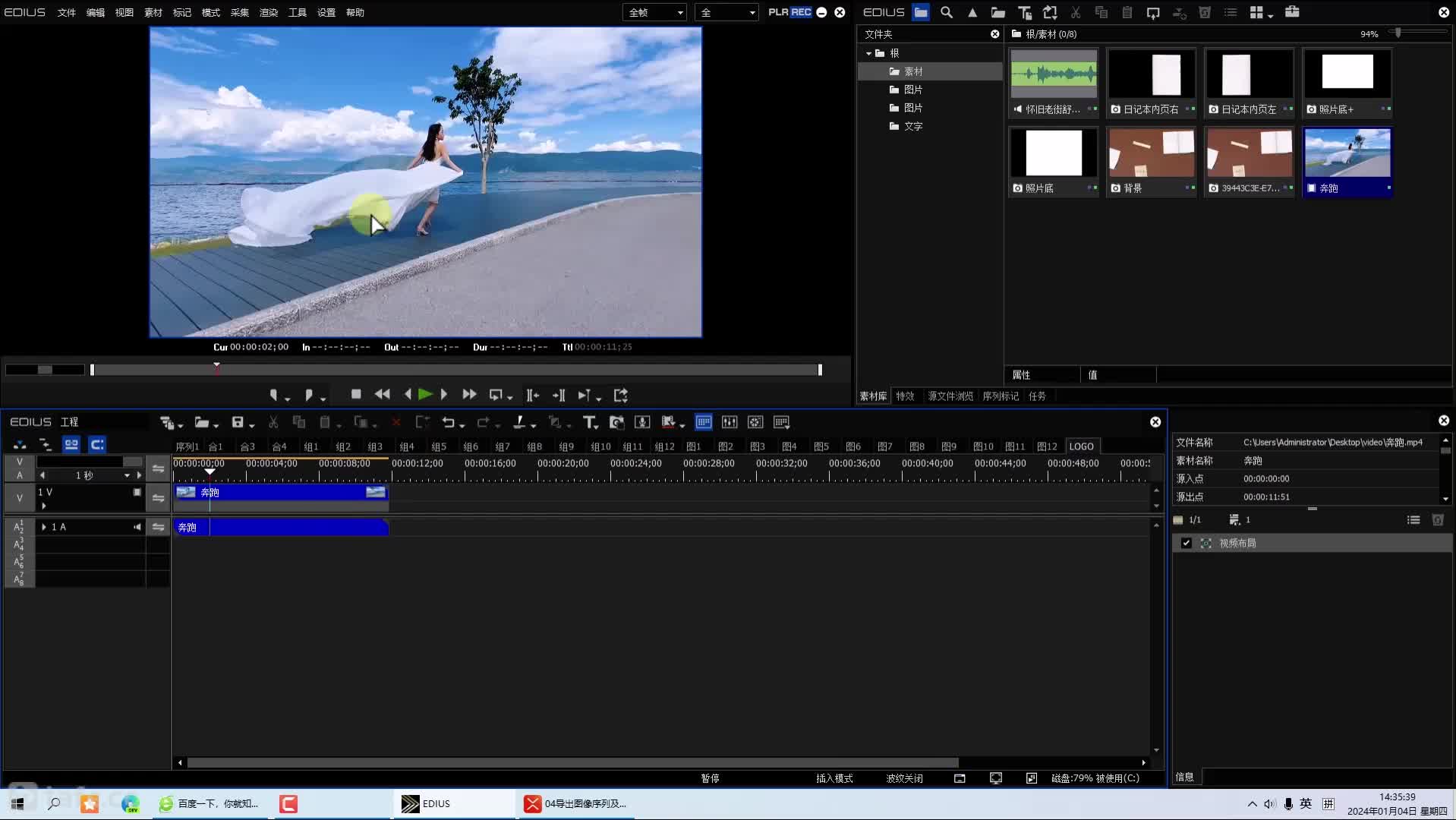Select the 文字 folder in the bin tree
This screenshot has height=820, width=1456.
point(913,126)
